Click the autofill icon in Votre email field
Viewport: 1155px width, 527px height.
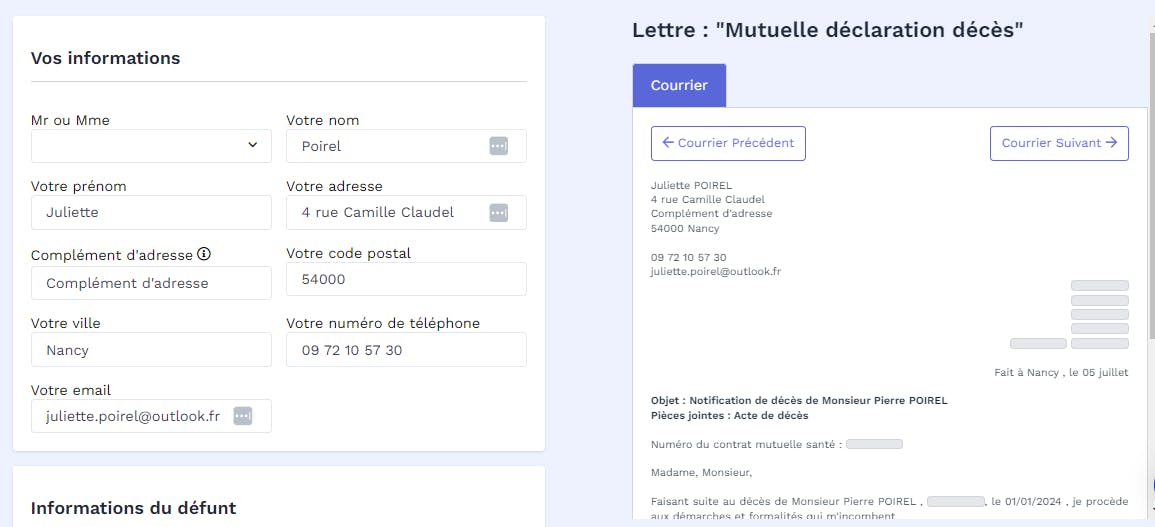(x=243, y=416)
